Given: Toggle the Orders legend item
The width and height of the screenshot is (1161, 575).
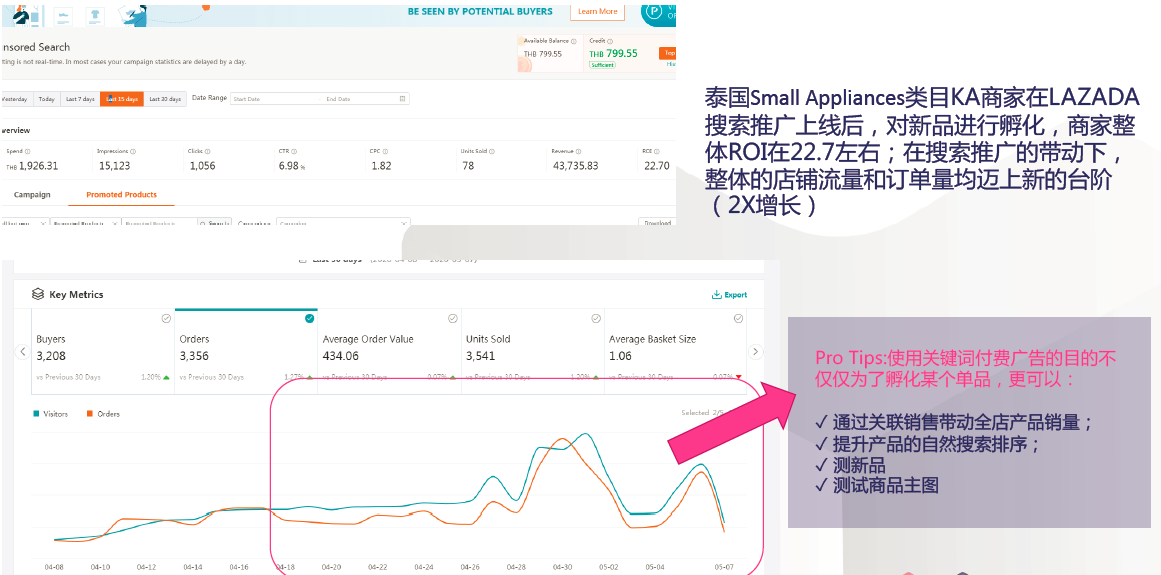Looking at the screenshot, I should point(103,414).
